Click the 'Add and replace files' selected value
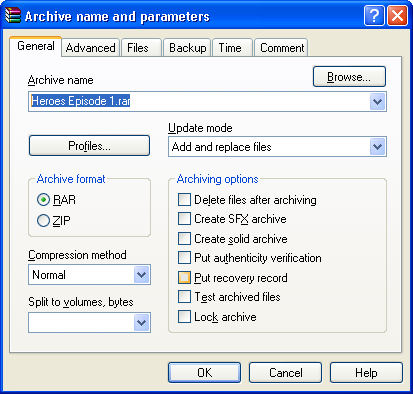 (221, 147)
